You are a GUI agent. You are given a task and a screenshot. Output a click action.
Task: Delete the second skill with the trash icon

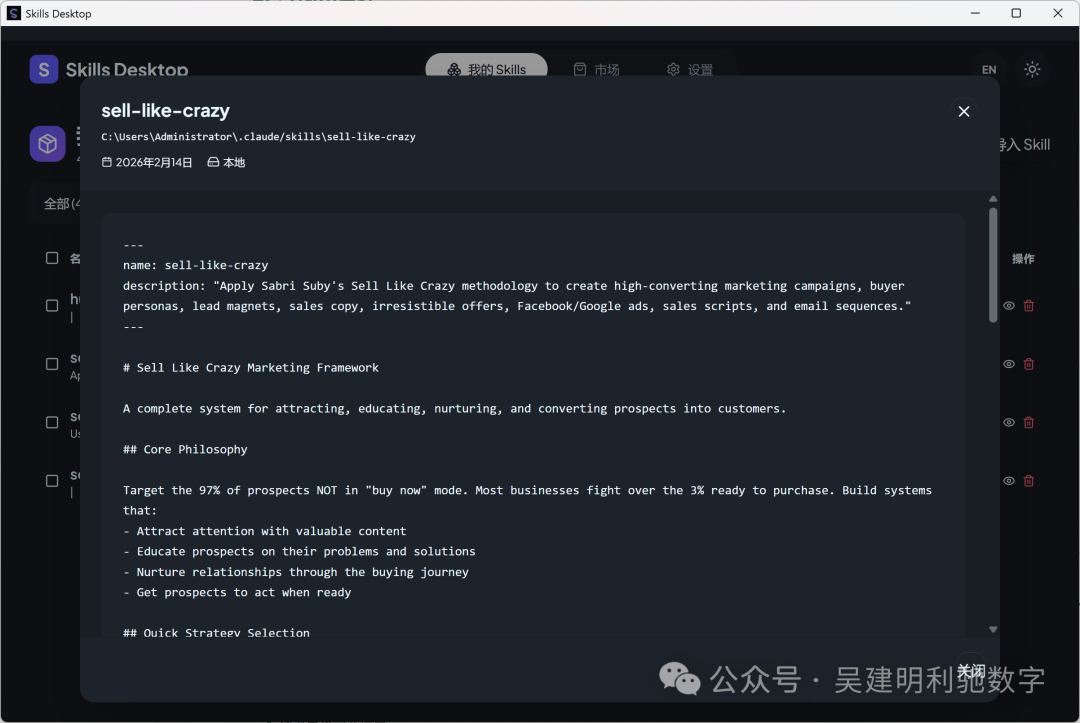[x=1028, y=364]
